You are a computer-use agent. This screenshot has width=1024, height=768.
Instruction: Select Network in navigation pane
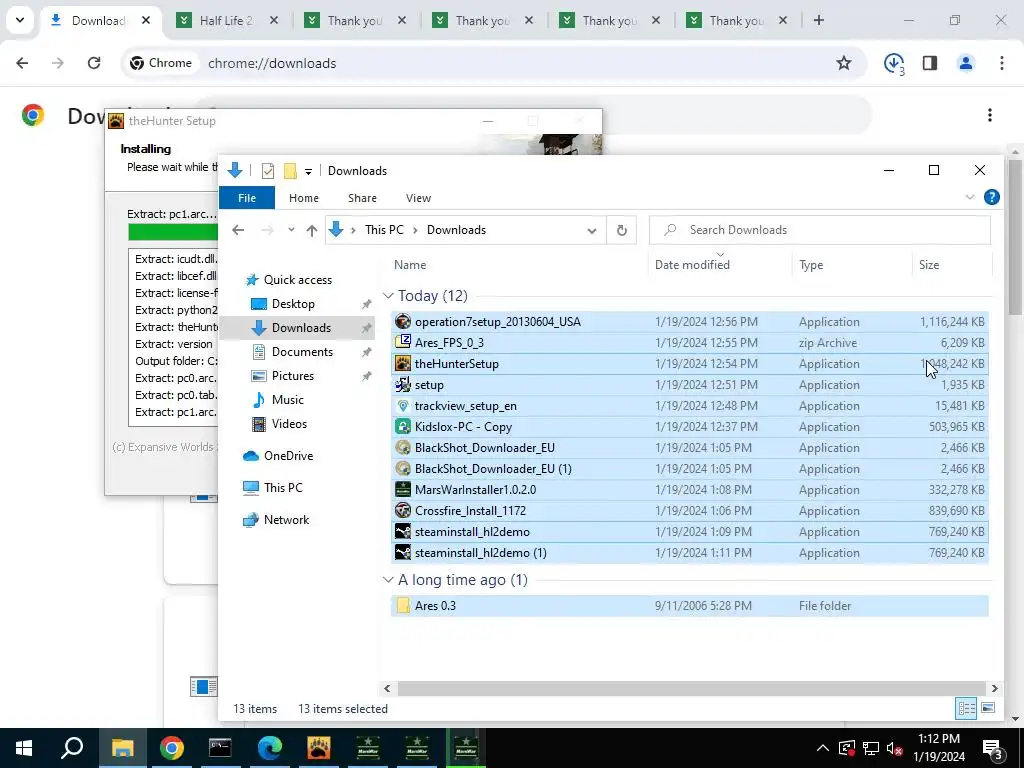click(x=286, y=520)
